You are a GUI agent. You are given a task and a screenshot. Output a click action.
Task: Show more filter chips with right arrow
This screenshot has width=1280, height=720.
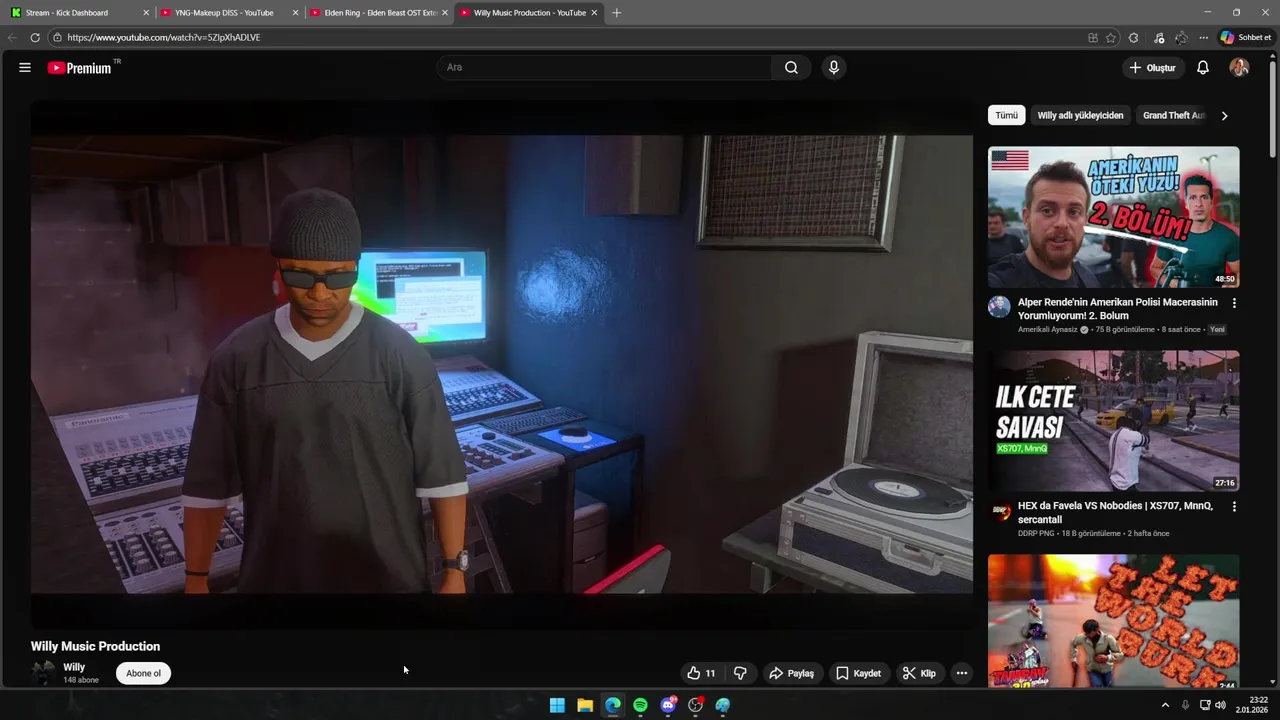pyautogui.click(x=1224, y=115)
